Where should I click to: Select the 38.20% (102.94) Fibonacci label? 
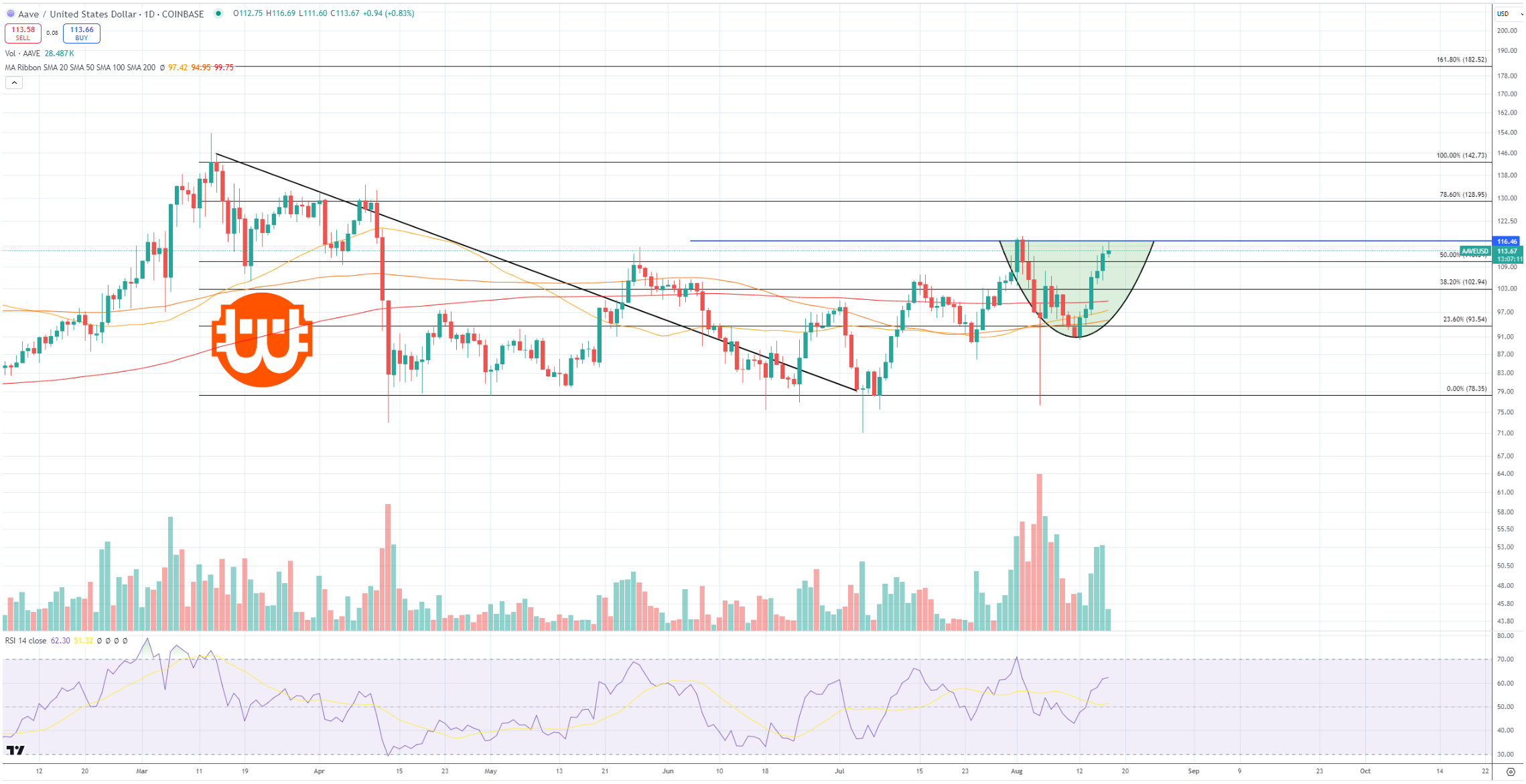1463,282
